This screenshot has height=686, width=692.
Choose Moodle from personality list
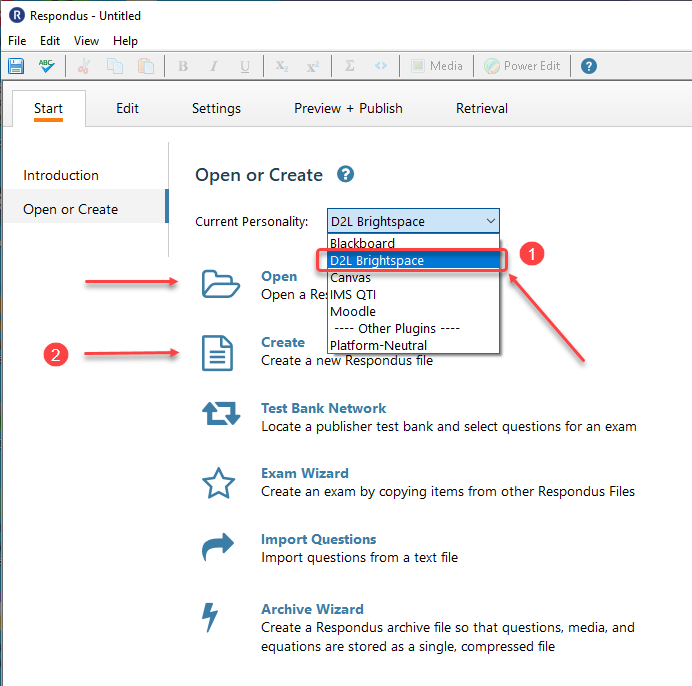point(414,311)
